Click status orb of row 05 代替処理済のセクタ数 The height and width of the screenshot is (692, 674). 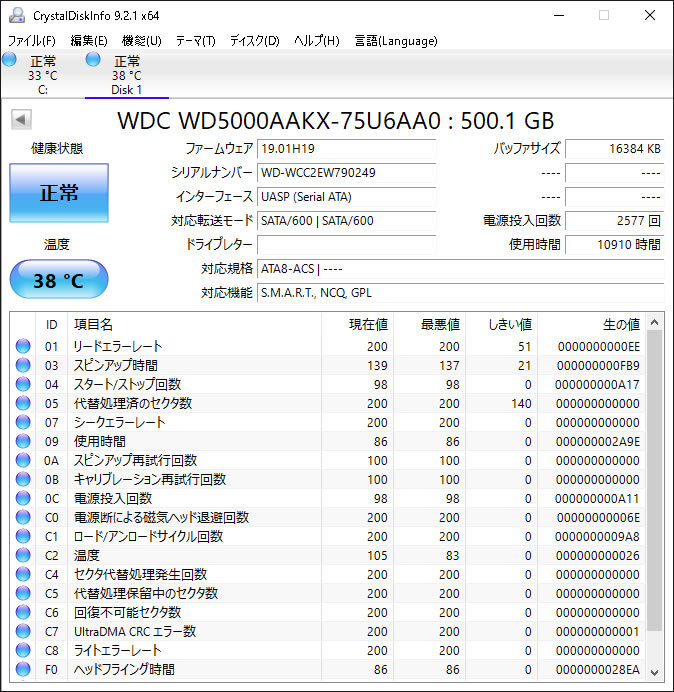pos(23,403)
